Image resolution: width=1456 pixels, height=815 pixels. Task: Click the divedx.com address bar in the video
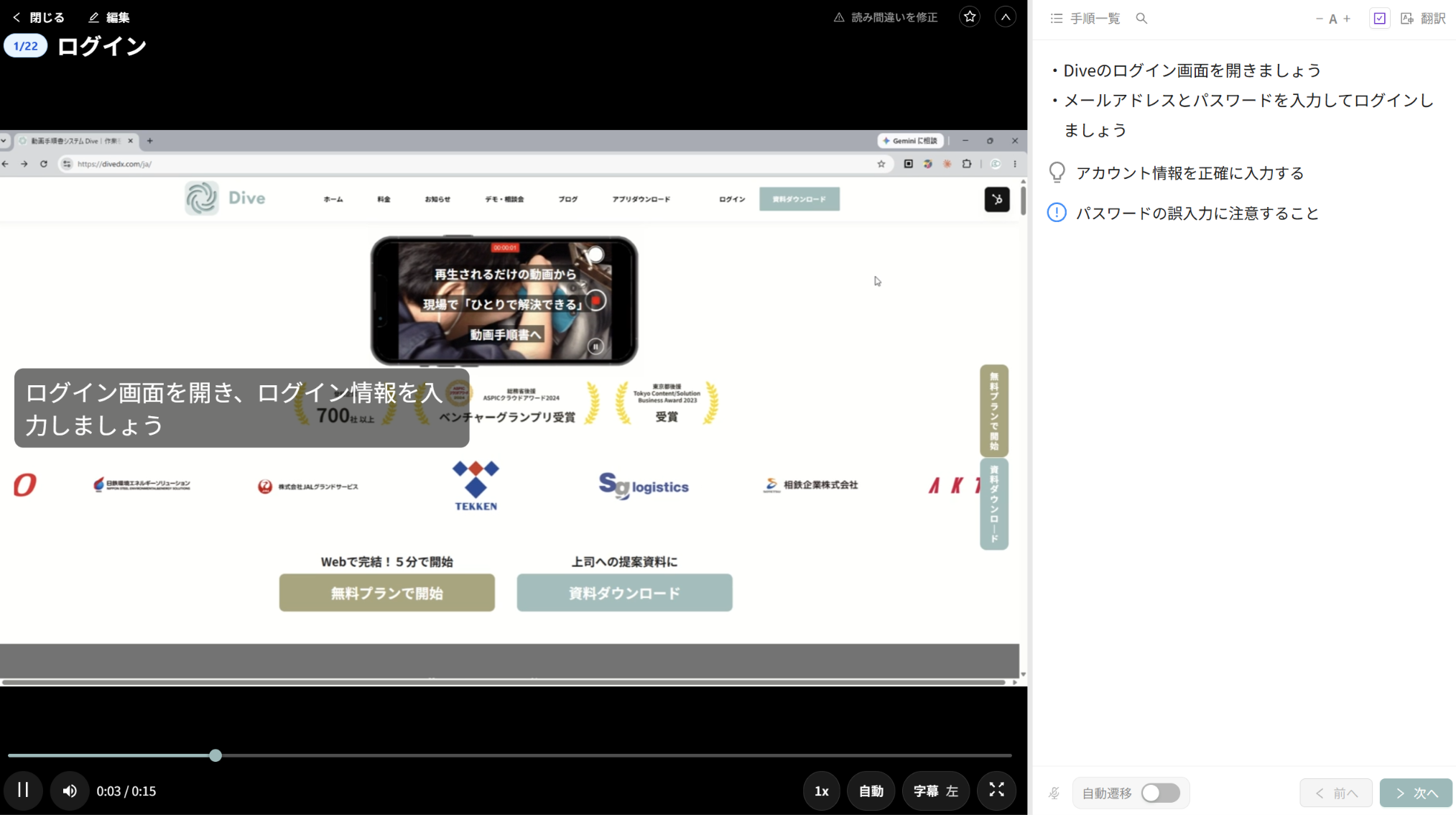(474, 164)
